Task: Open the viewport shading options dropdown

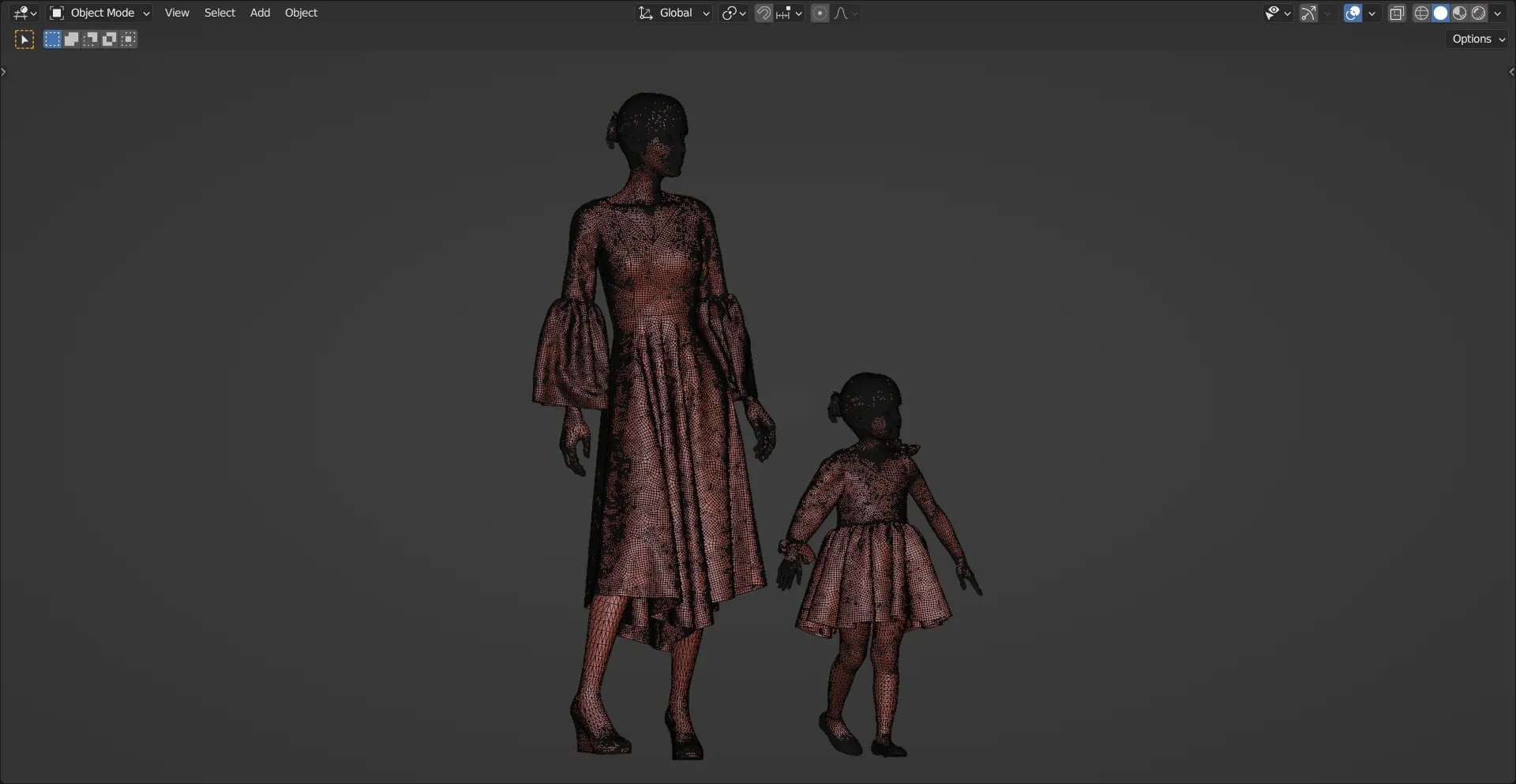Action: tap(1498, 13)
